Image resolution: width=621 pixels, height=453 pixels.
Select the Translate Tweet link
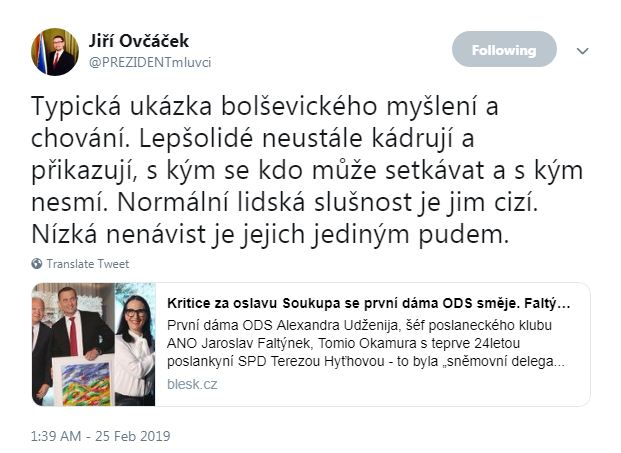pos(88,264)
